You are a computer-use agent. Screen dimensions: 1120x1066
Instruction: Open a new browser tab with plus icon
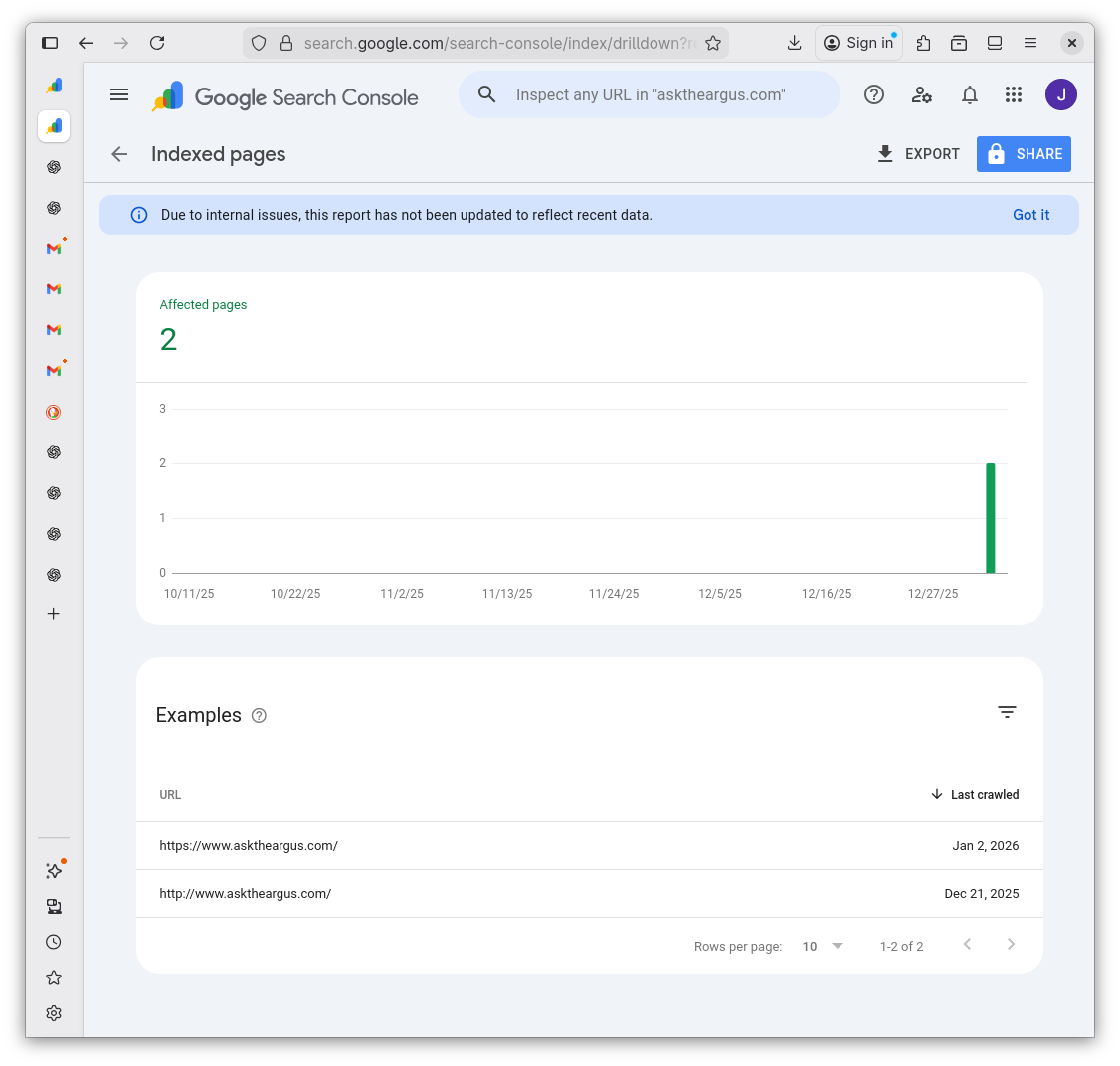pos(54,614)
